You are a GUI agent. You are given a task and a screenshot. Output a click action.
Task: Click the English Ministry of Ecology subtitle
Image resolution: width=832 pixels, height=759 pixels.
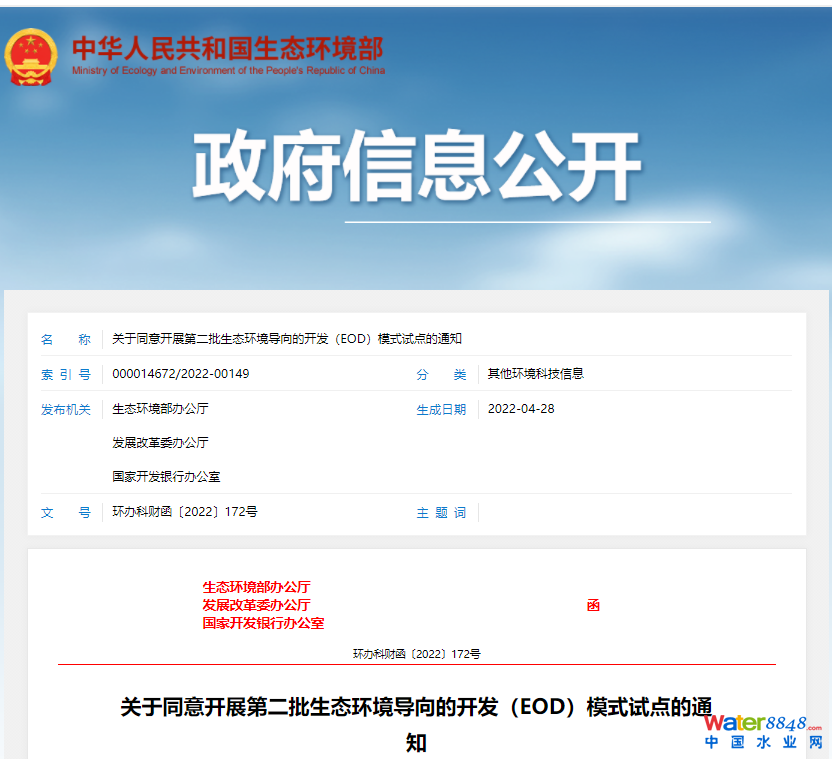tap(228, 71)
